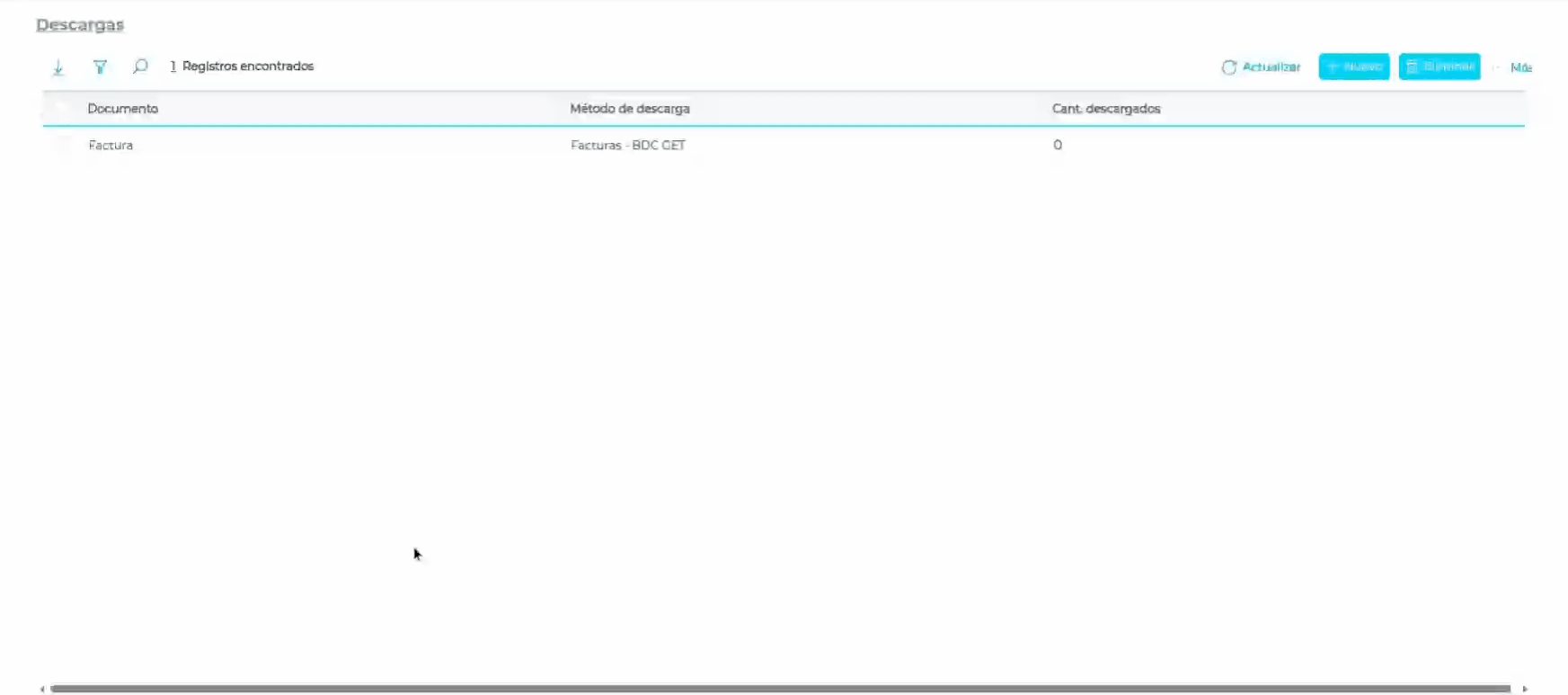The width and height of the screenshot is (1568, 695).
Task: Select the Factura document cell
Action: click(x=111, y=146)
